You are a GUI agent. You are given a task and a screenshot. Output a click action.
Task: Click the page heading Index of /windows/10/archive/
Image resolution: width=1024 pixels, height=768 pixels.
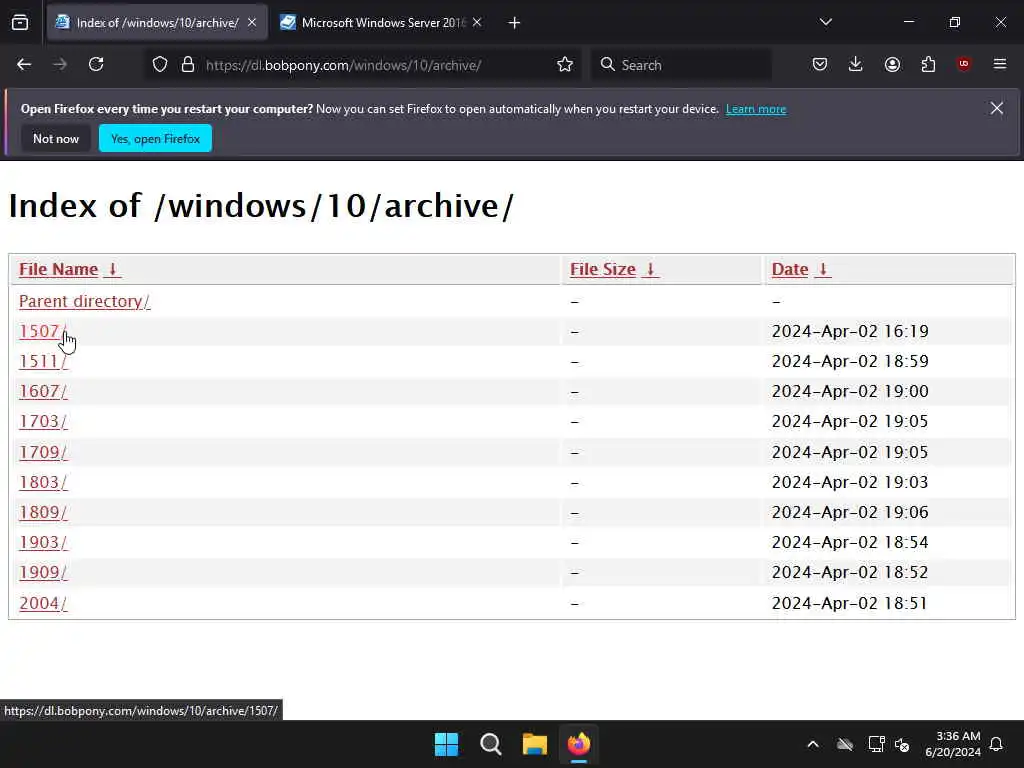261,206
